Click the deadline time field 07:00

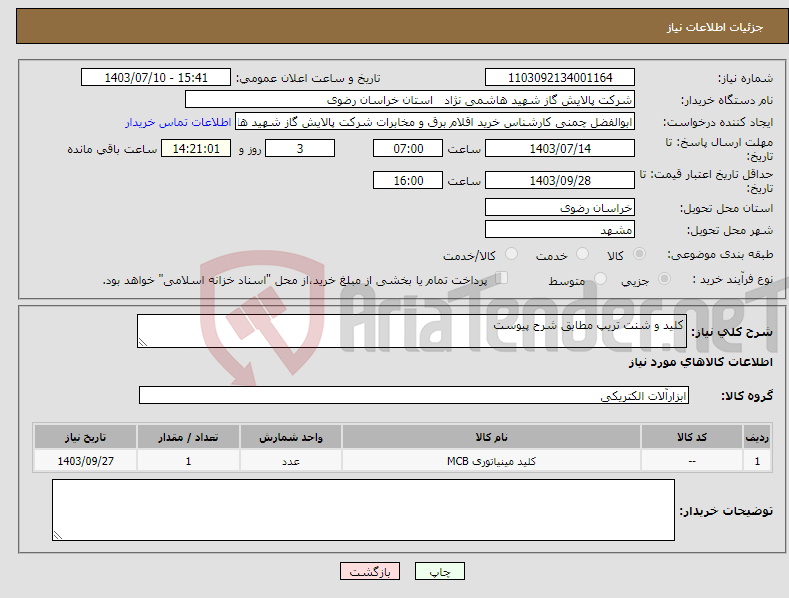pos(408,148)
